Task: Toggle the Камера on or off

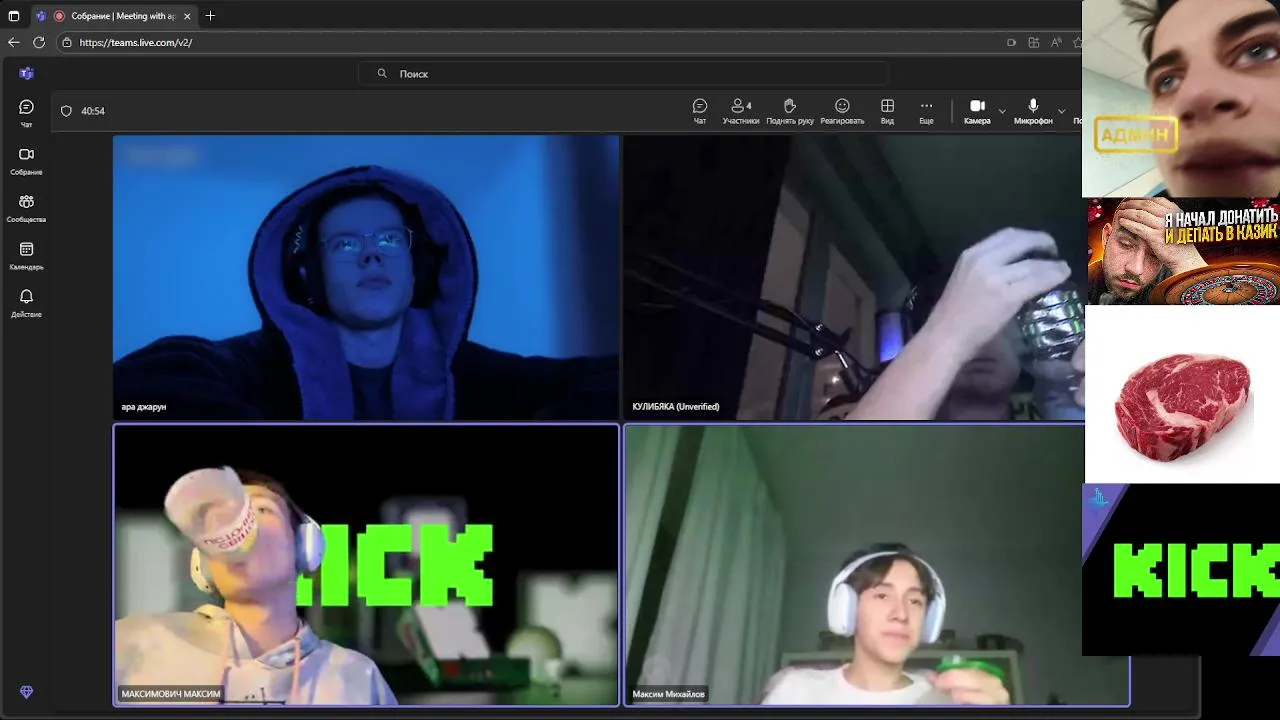Action: 977,111
